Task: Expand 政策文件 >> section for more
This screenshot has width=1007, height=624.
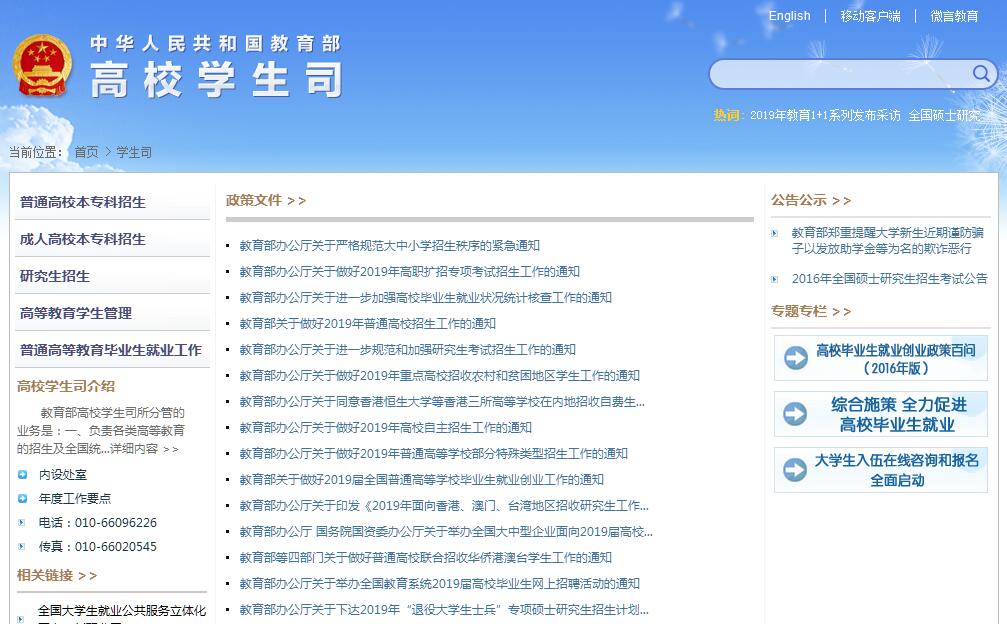Action: (266, 200)
